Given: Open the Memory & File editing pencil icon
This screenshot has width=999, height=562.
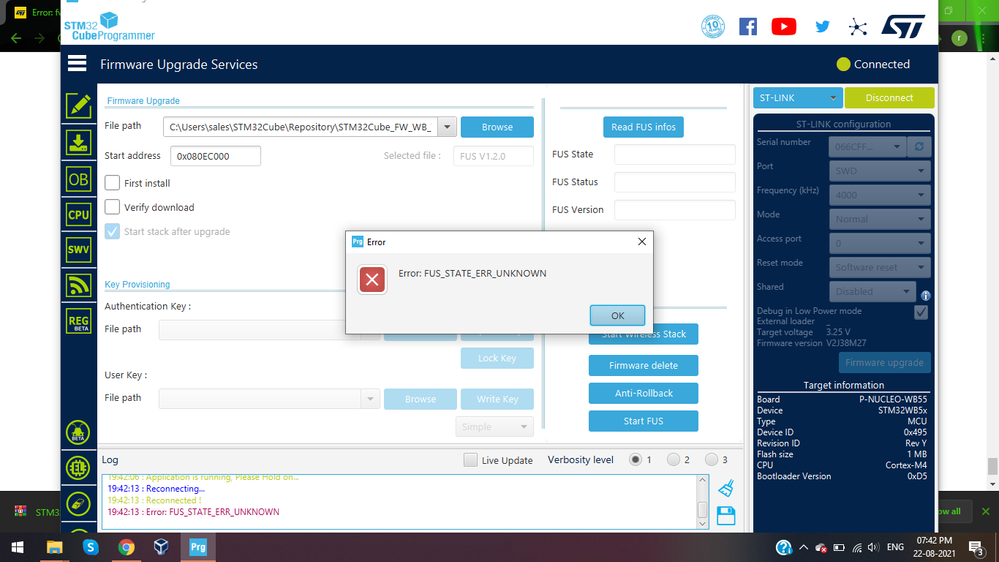Looking at the screenshot, I should click(x=78, y=106).
